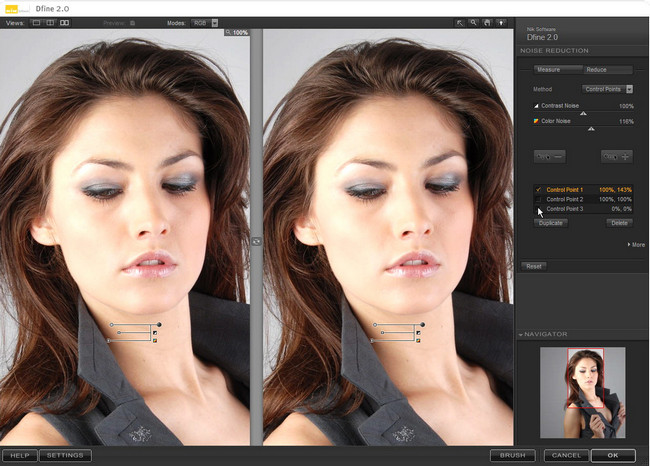The width and height of the screenshot is (650, 466).
Task: Select the Zoom magnifier tool
Action: coord(475,22)
